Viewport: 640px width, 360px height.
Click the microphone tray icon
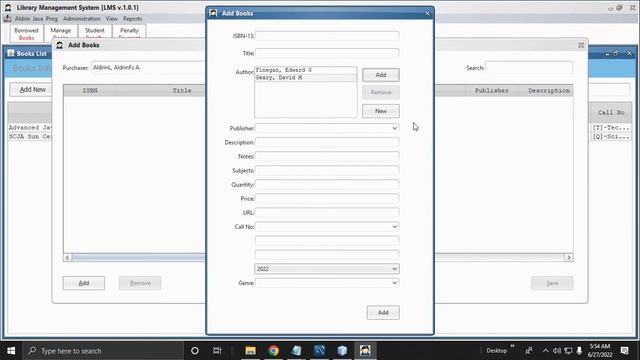(x=579, y=351)
